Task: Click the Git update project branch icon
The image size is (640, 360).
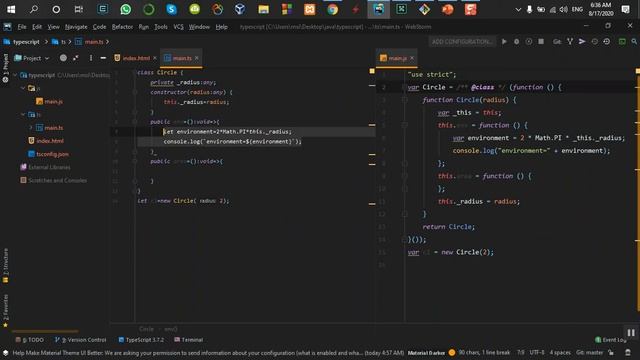Action: pyautogui.click(x=570, y=42)
